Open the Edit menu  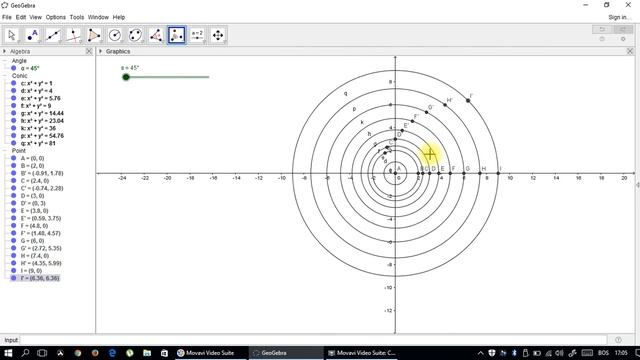click(21, 17)
